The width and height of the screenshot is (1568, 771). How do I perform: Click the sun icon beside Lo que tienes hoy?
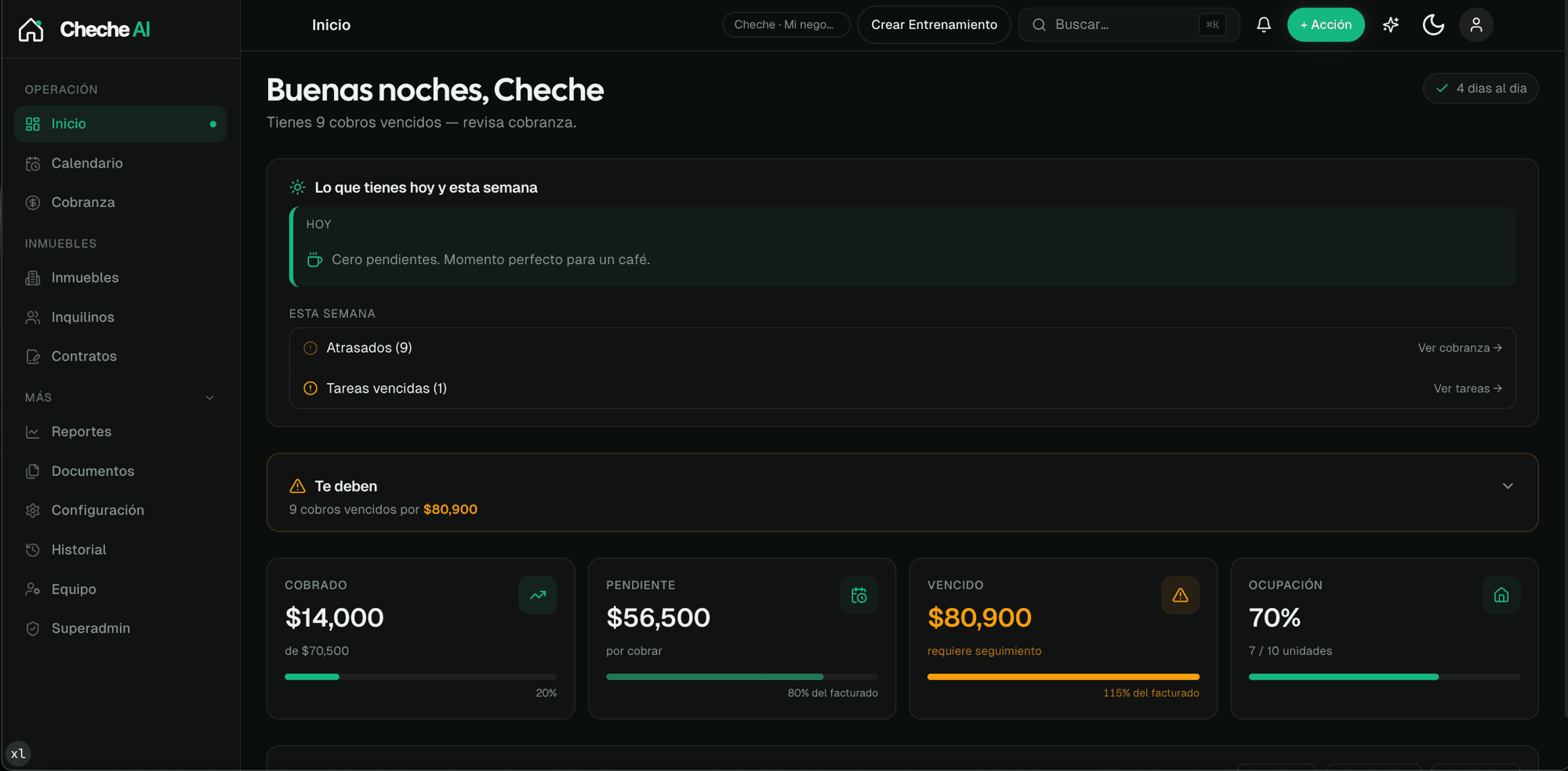point(297,187)
